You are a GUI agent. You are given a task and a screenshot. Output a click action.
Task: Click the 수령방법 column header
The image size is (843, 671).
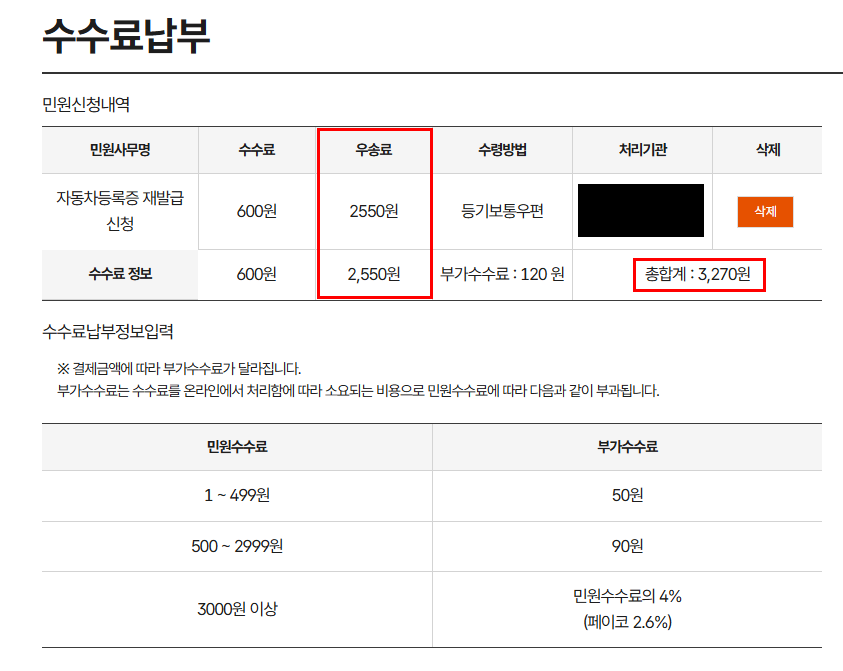point(501,149)
